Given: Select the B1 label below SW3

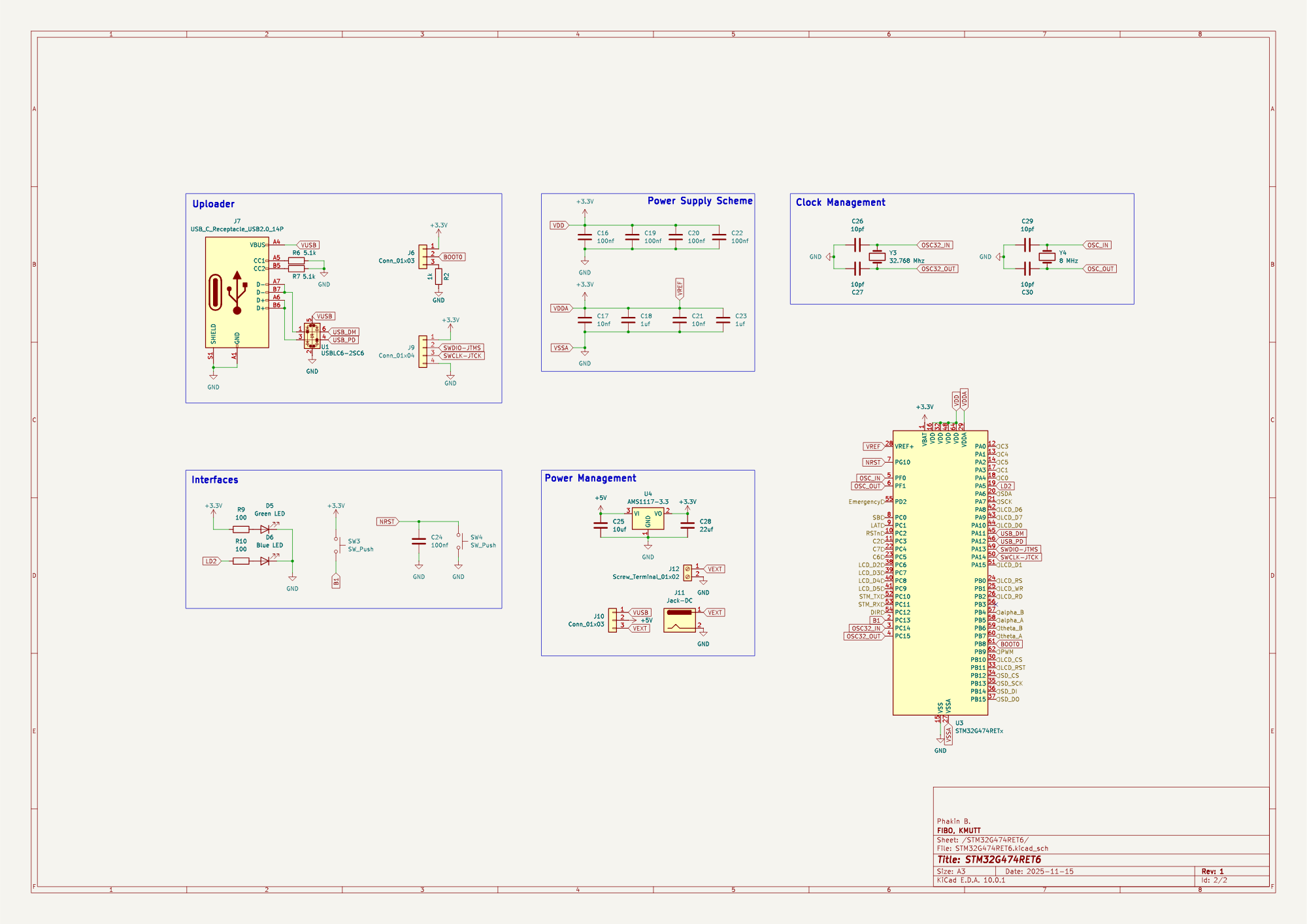Looking at the screenshot, I should (336, 580).
